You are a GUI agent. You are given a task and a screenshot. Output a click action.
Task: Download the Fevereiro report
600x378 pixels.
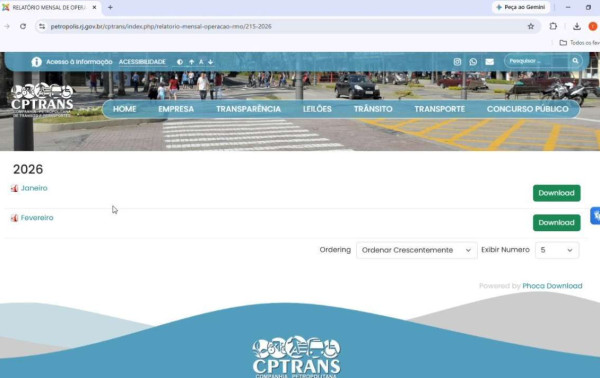click(x=556, y=223)
